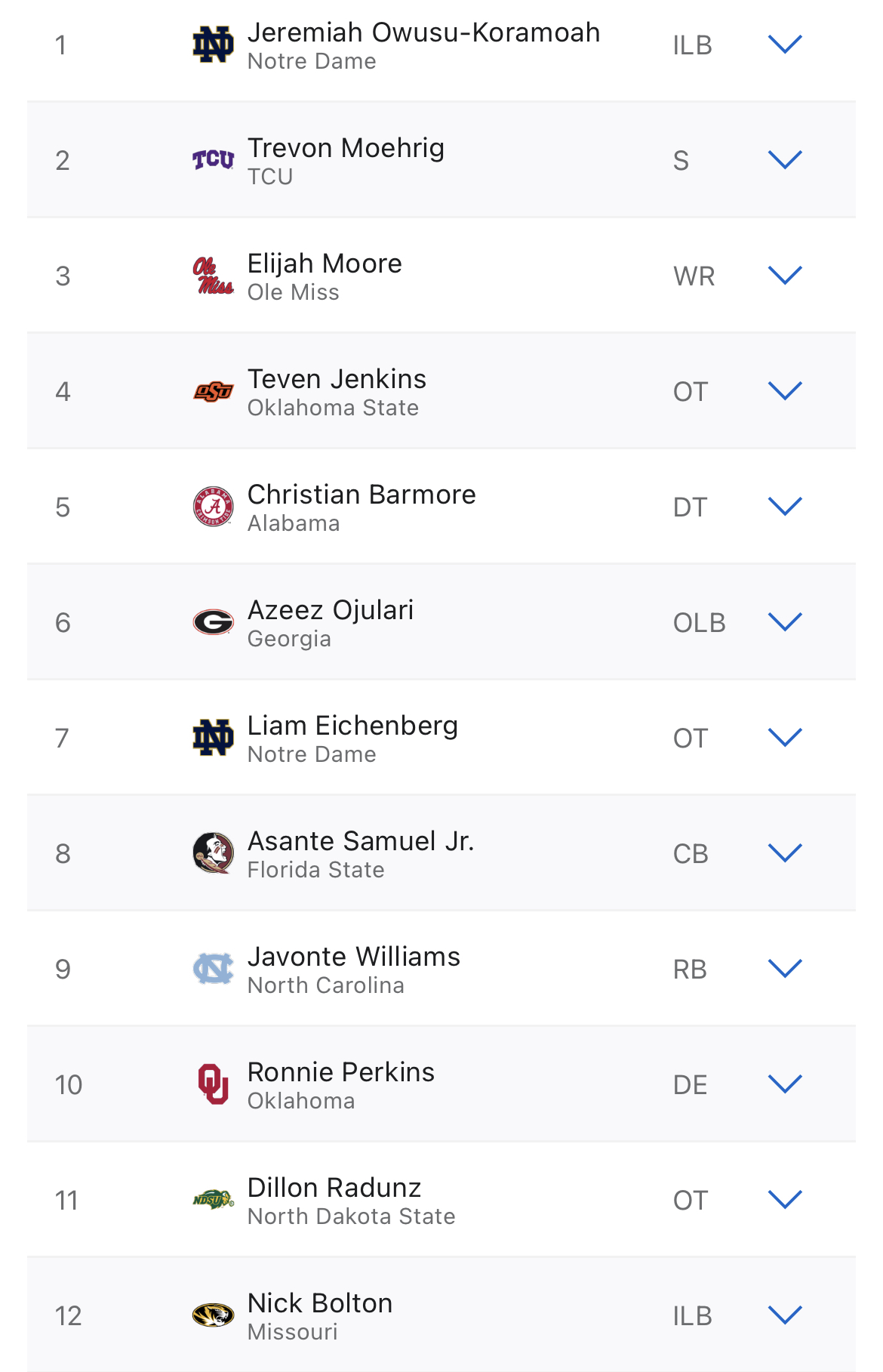Screen dimensions: 883x1372
Task: Click the Florida State Seminoles logo
Action: pos(213,853)
